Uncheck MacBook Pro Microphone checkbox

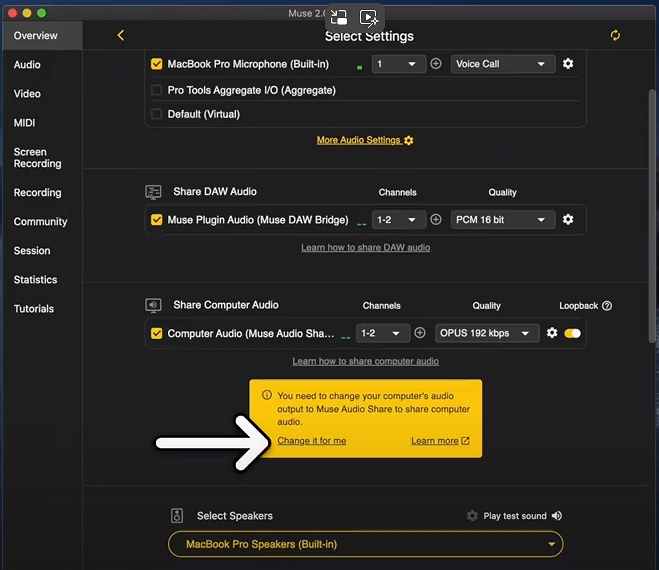click(156, 64)
